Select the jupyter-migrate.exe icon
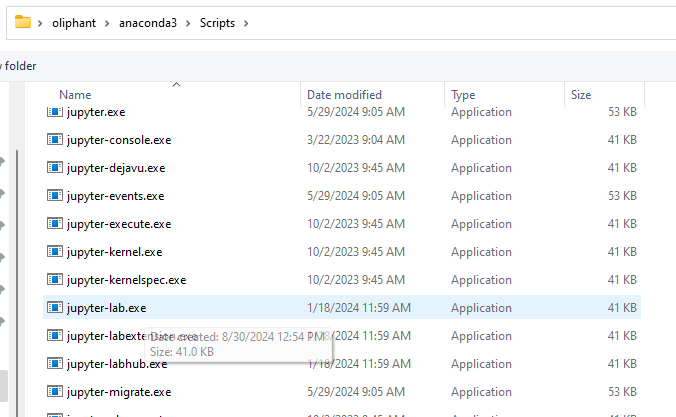Screen dimensions: 676x417 [55, 392]
